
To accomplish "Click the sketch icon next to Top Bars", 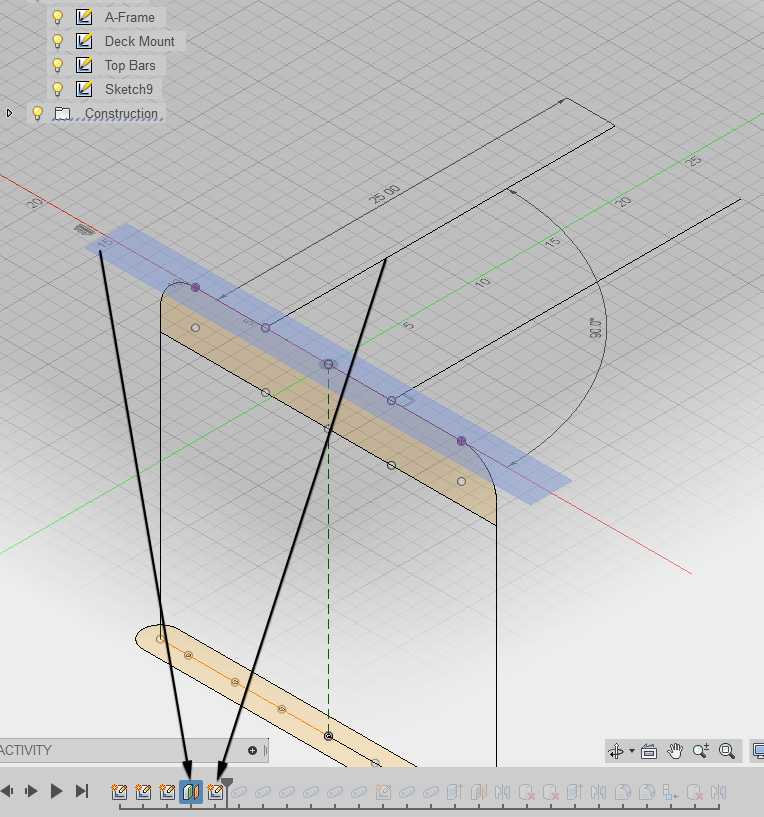I will (x=84, y=65).
